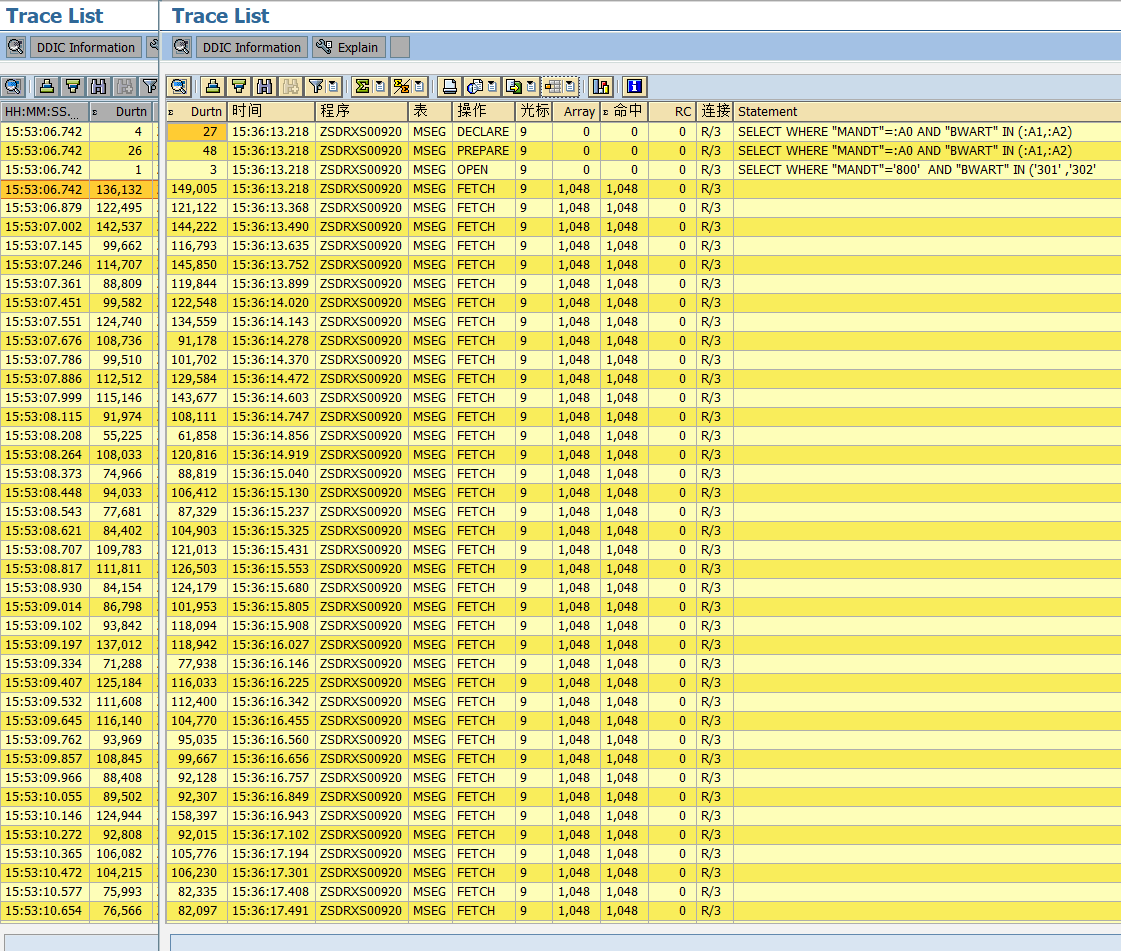Create subtotals with the sigma-percent icon
This screenshot has height=951, width=1121.
(x=401, y=87)
